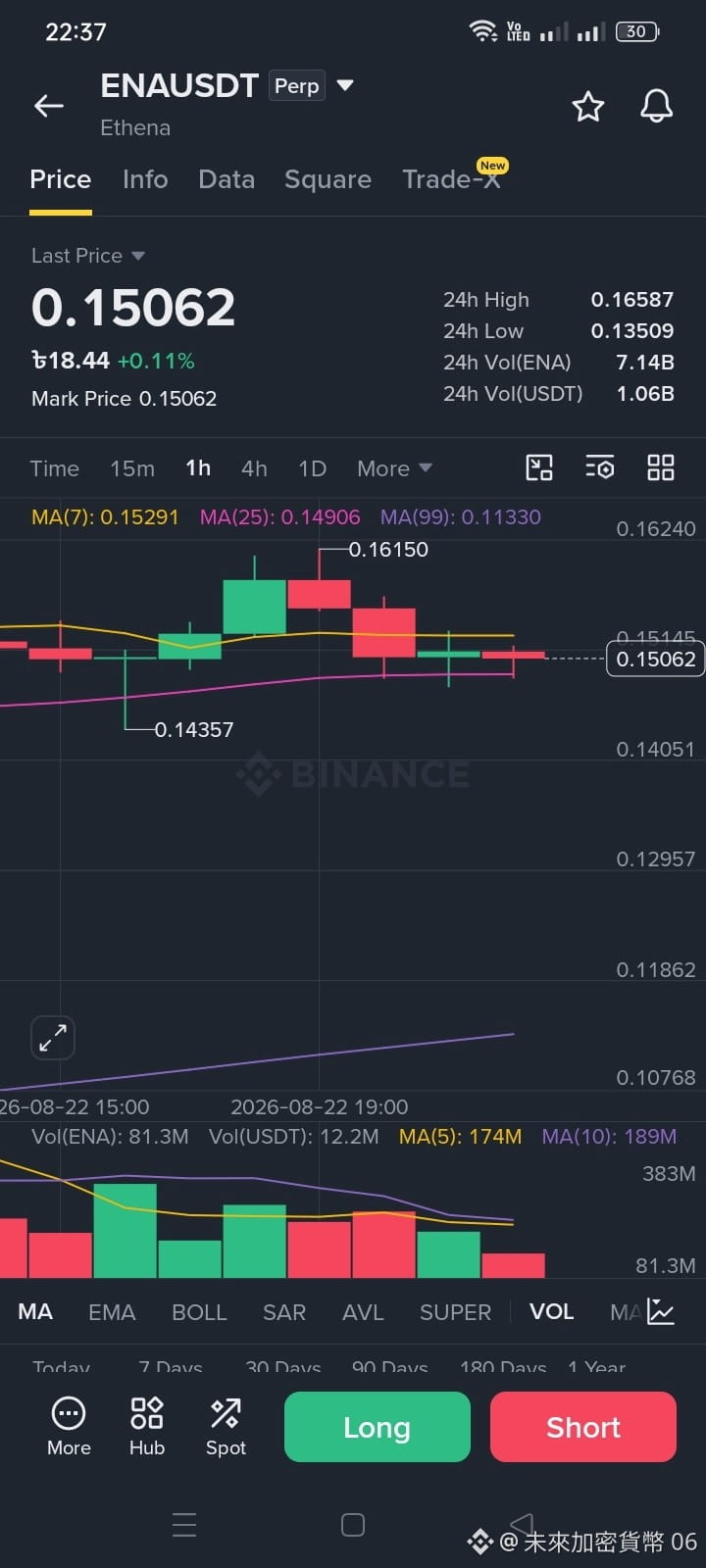Image resolution: width=706 pixels, height=1568 pixels.
Task: Open the four-squares chart layout icon
Action: [661, 467]
